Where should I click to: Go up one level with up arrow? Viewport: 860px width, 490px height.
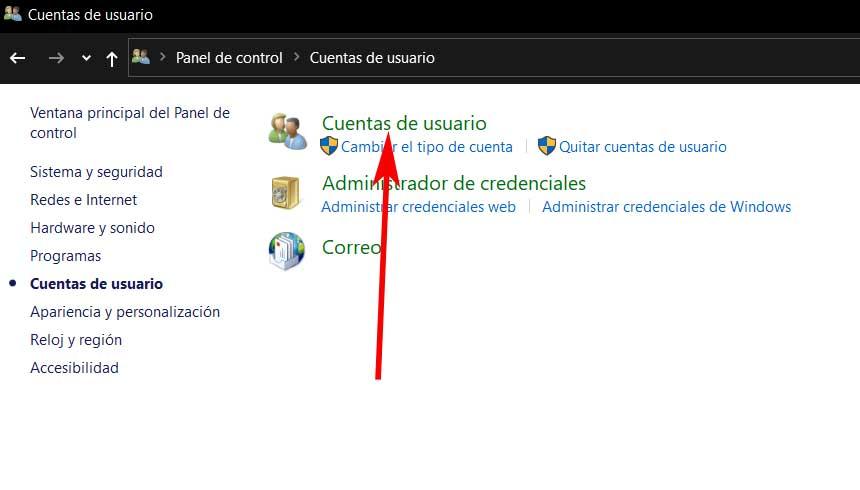(112, 59)
